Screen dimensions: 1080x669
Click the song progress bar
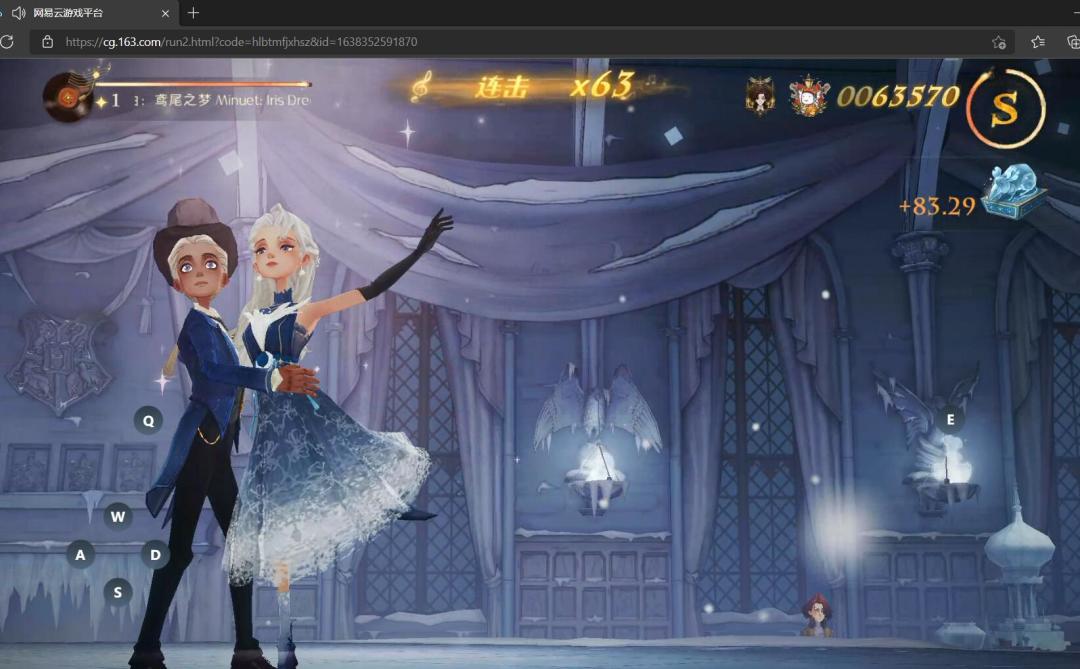tap(202, 84)
